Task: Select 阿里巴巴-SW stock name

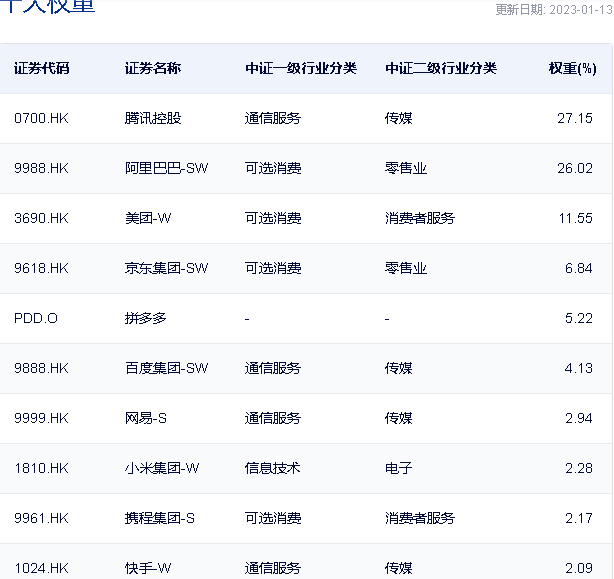Action: (x=166, y=168)
